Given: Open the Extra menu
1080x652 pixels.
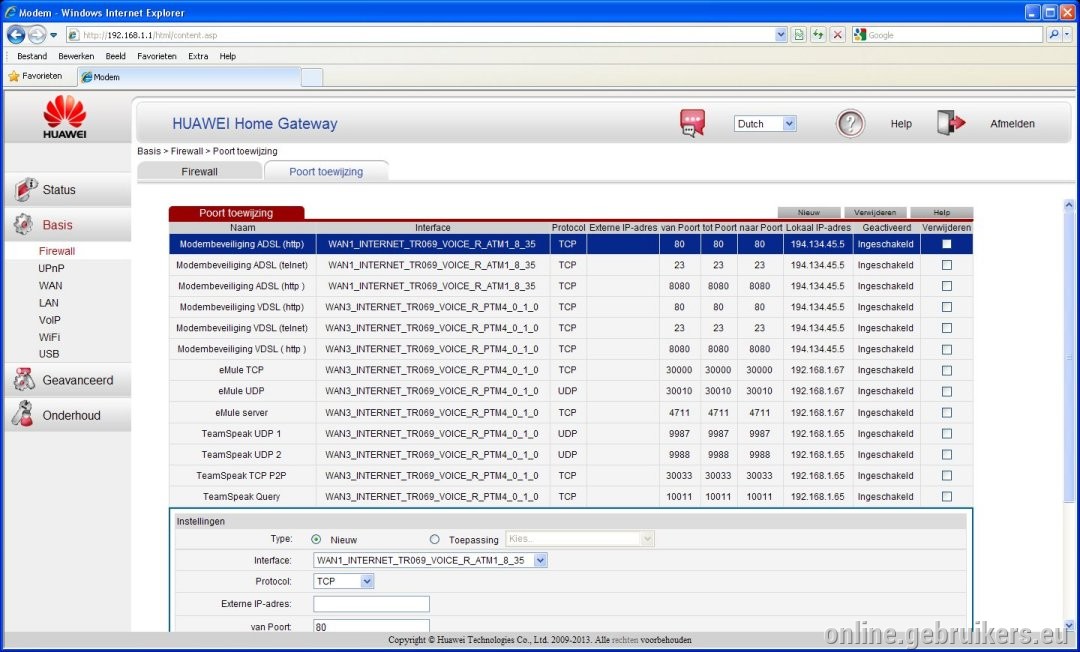Looking at the screenshot, I should [x=198, y=56].
